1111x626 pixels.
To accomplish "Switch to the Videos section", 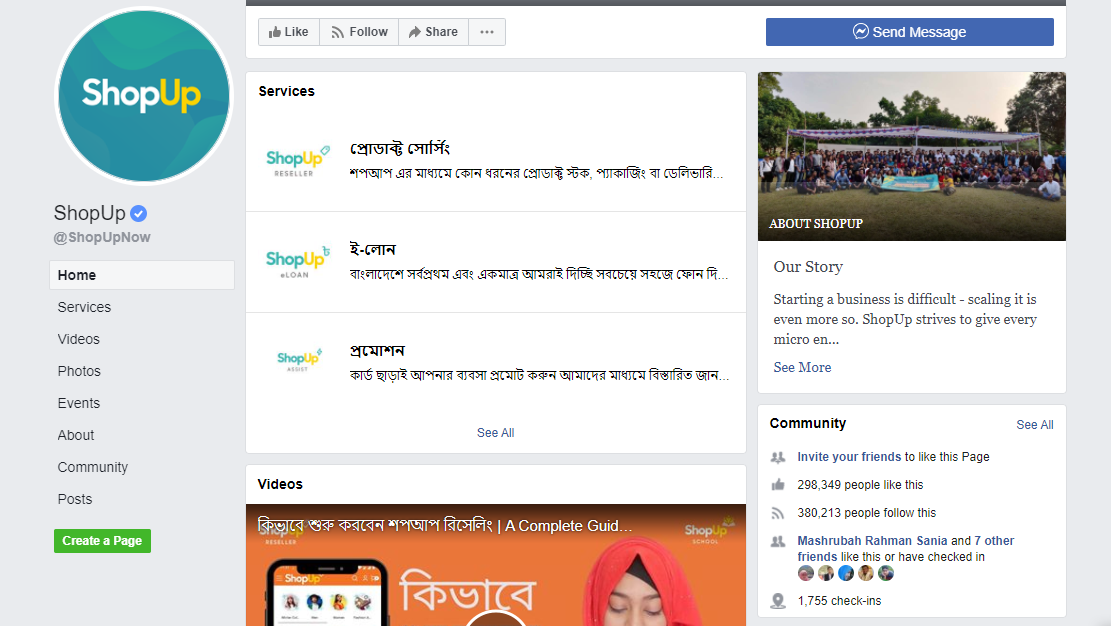I will pos(78,339).
